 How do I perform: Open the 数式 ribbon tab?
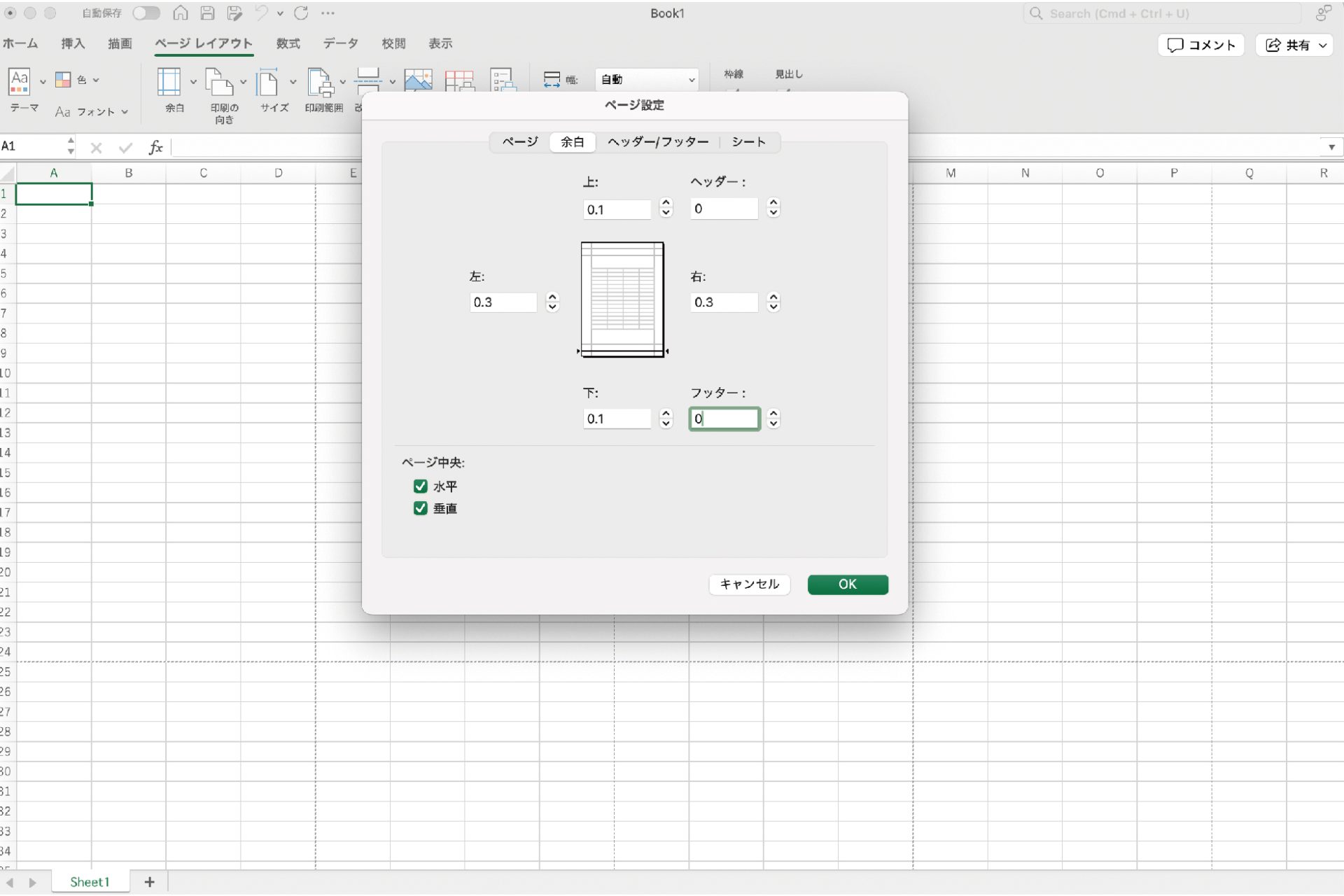(288, 43)
